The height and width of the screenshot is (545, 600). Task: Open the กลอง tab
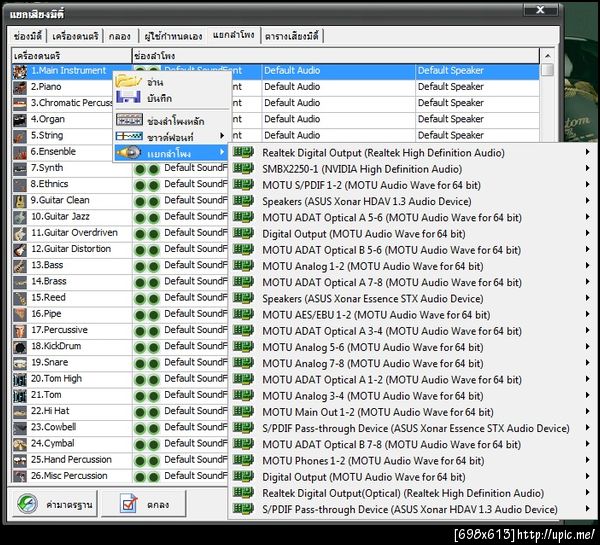(x=120, y=36)
